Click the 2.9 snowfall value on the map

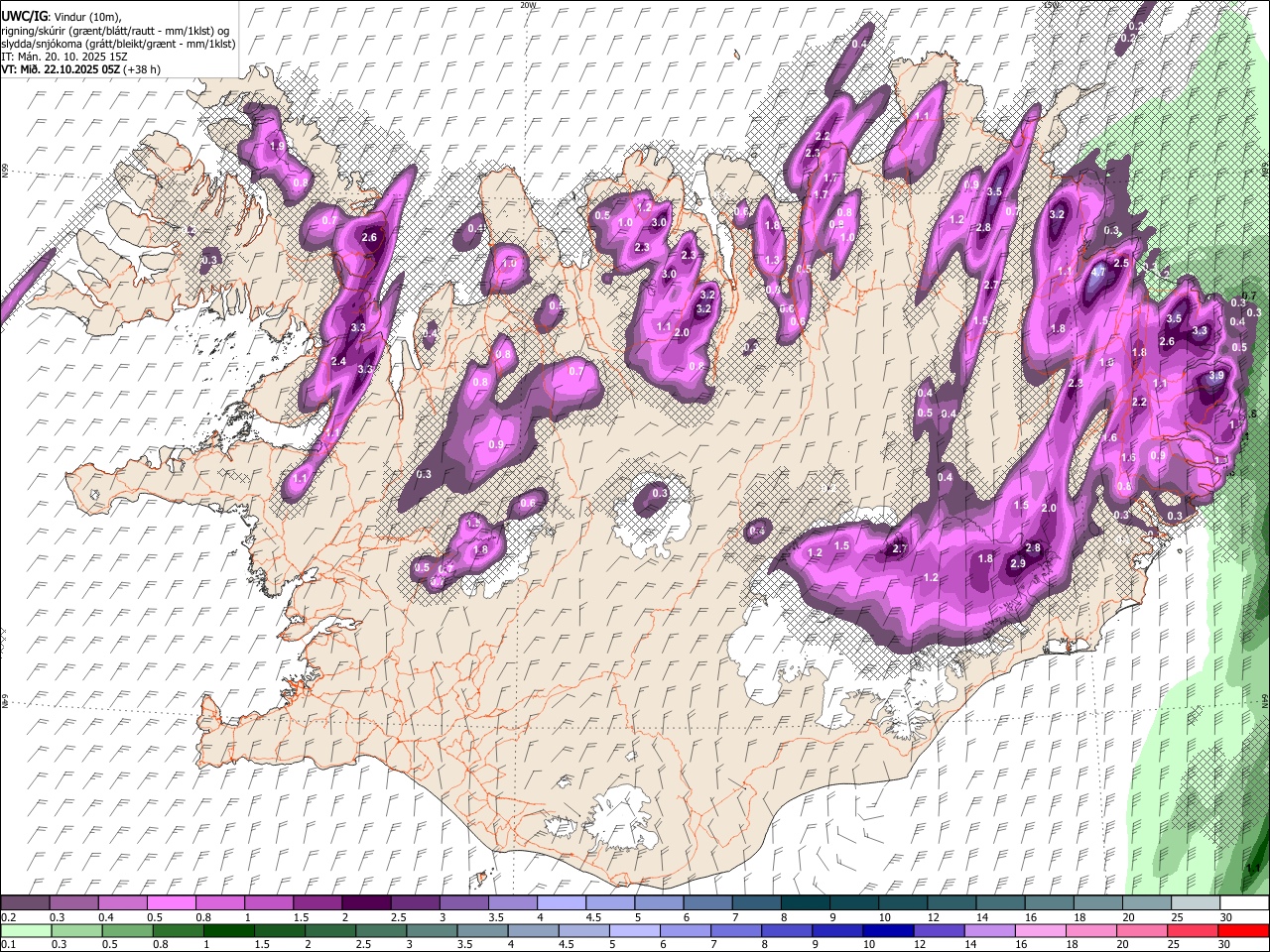click(1017, 563)
